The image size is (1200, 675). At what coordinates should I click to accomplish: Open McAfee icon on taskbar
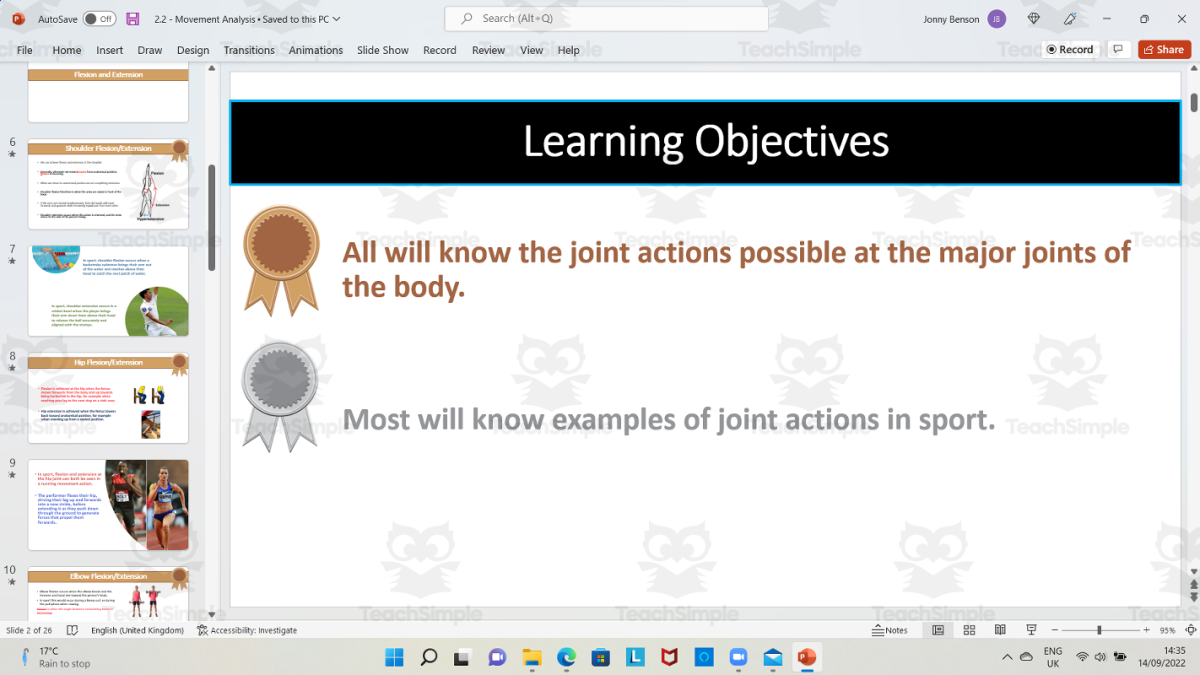coord(669,657)
